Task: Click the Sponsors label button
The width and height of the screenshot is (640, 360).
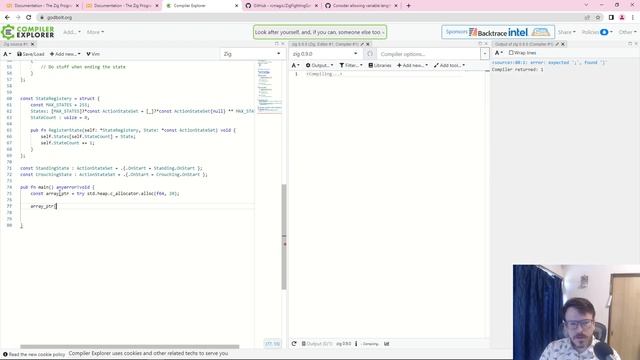Action: tap(456, 32)
